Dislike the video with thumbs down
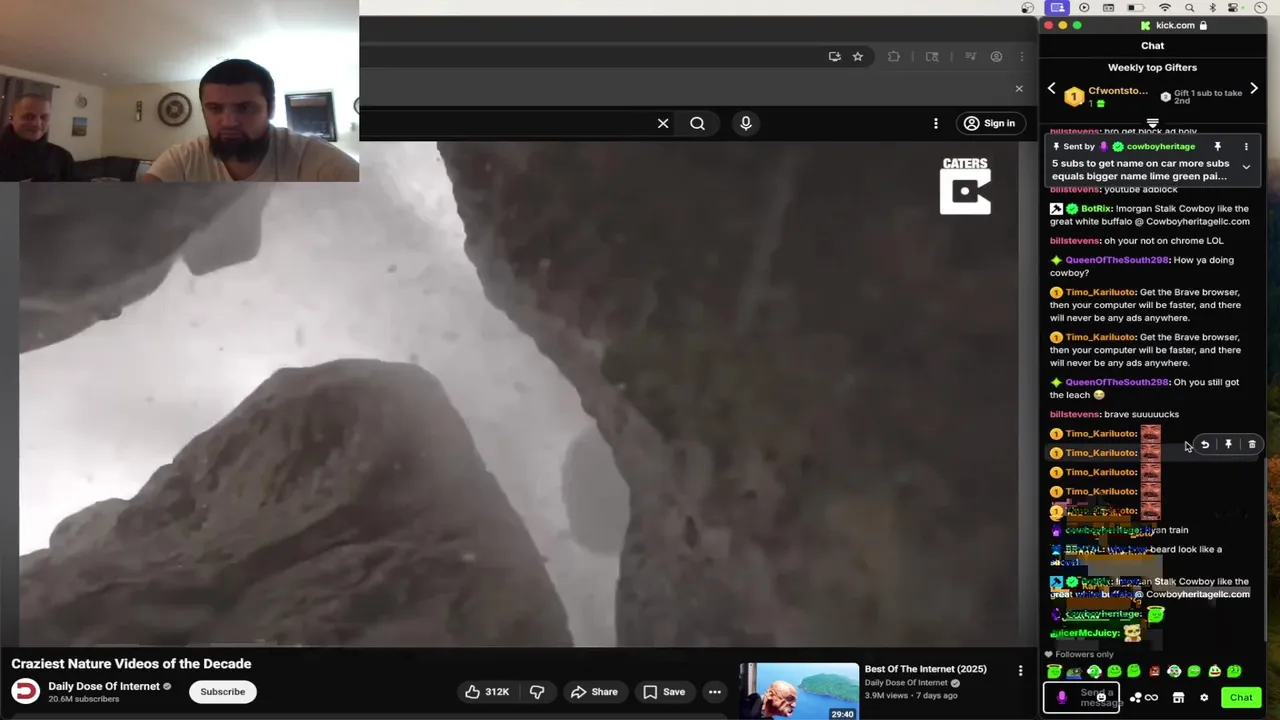Screen dimensions: 1280x720 coord(537,692)
